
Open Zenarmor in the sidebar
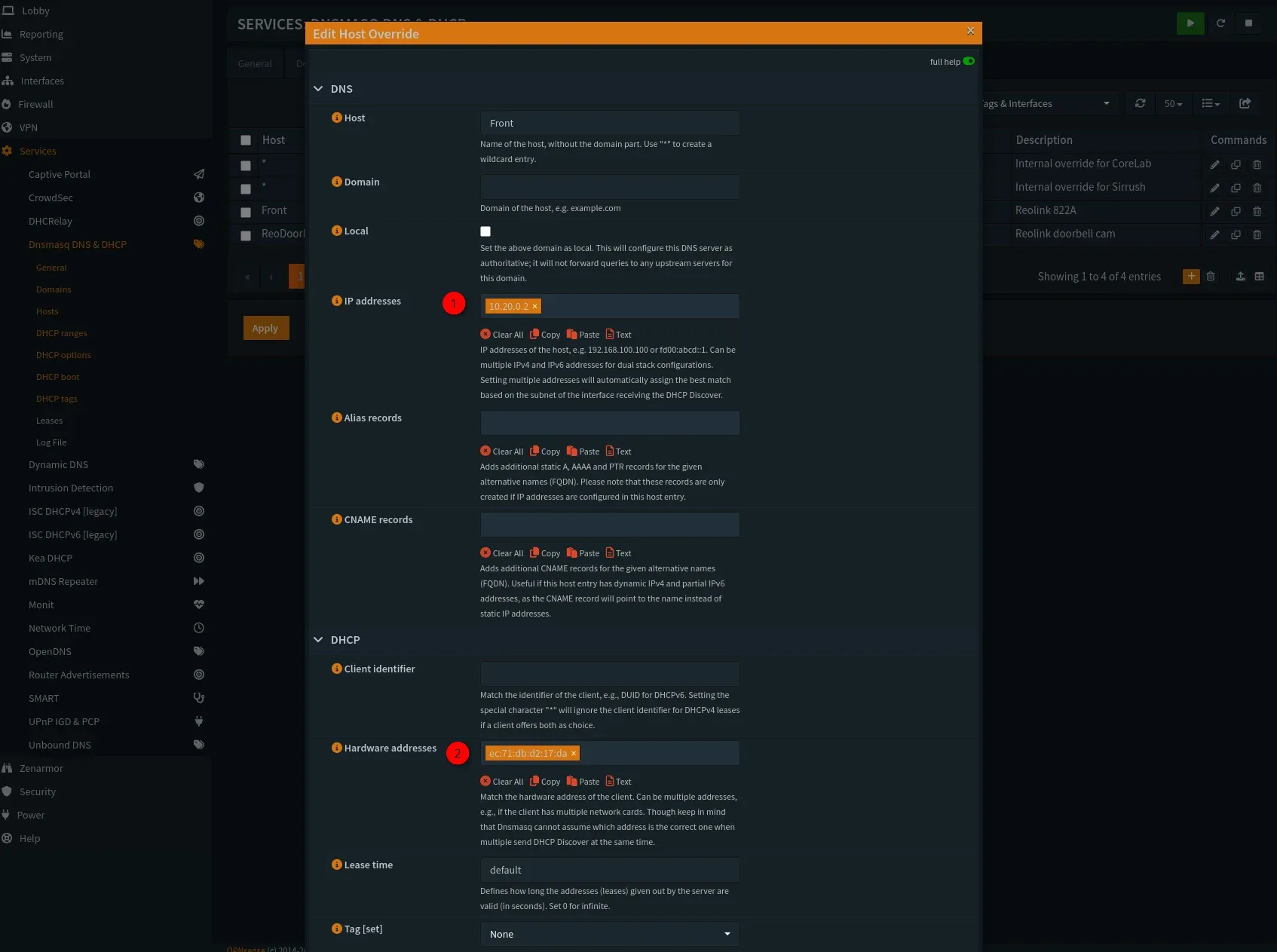(41, 768)
